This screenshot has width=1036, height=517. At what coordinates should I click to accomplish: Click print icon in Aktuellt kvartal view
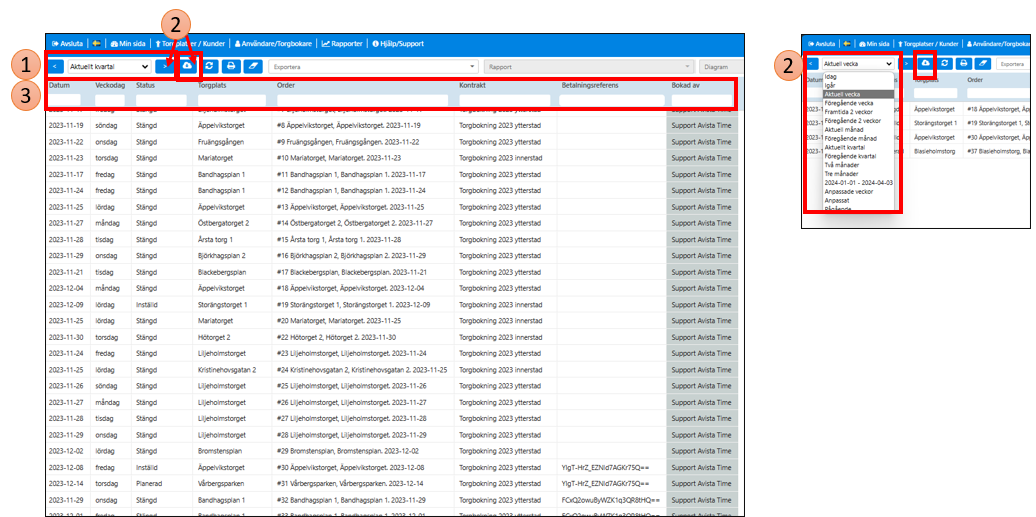[x=231, y=66]
